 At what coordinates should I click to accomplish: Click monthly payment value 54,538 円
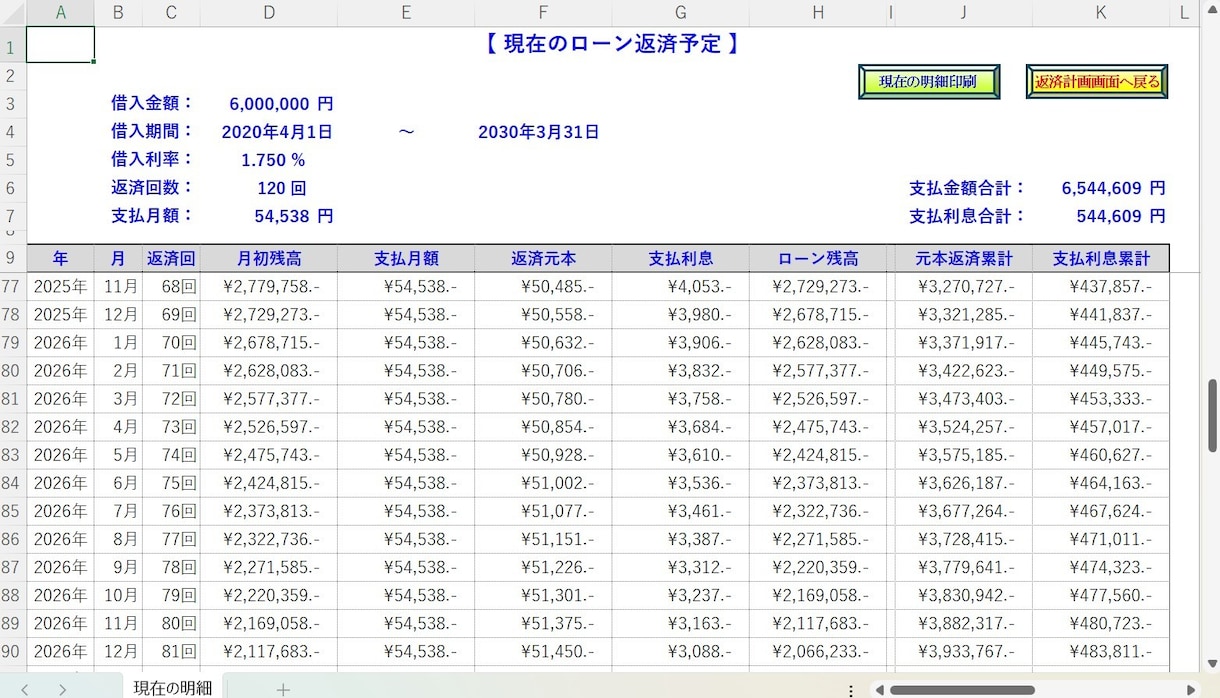click(x=294, y=215)
